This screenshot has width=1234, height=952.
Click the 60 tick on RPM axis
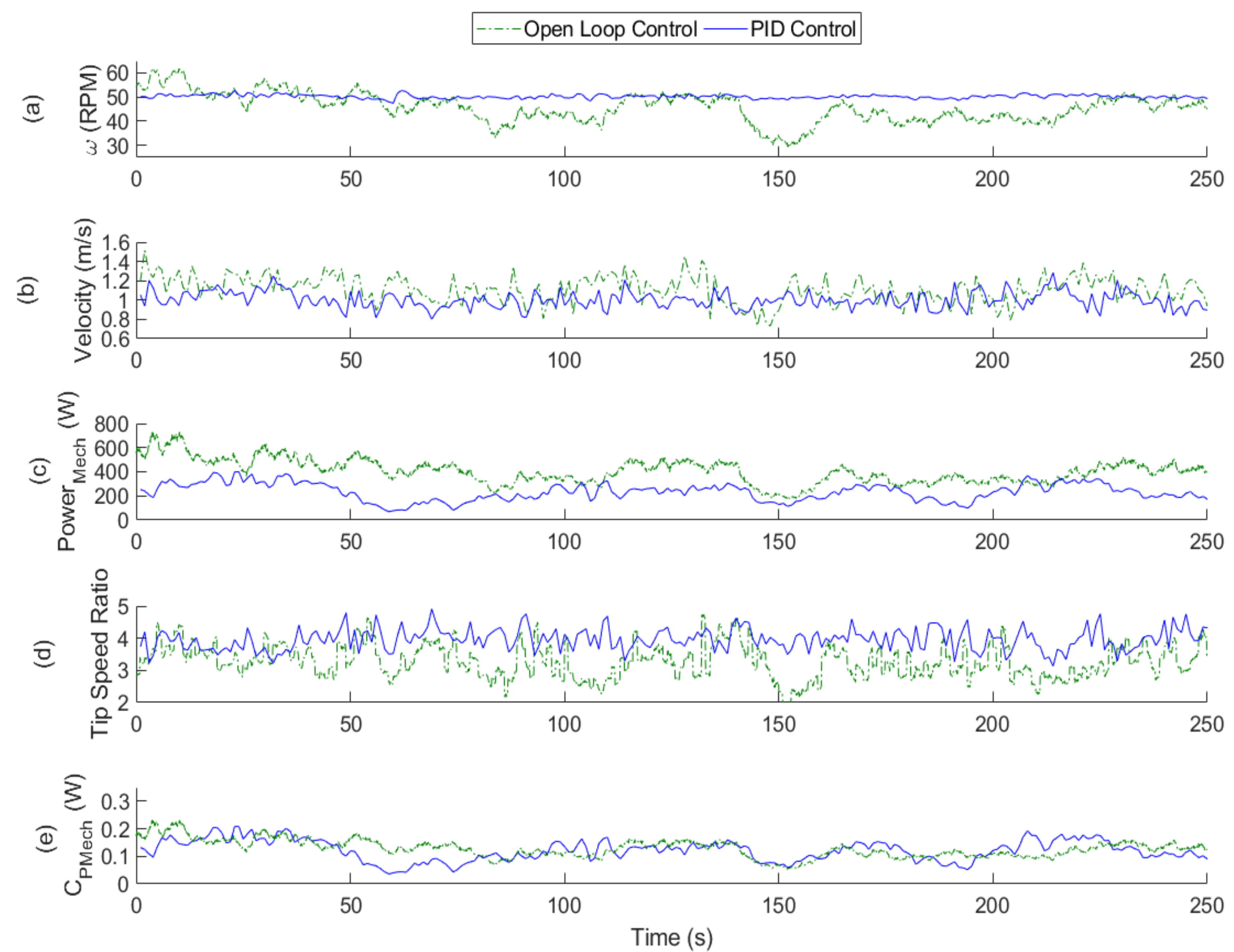(x=117, y=73)
